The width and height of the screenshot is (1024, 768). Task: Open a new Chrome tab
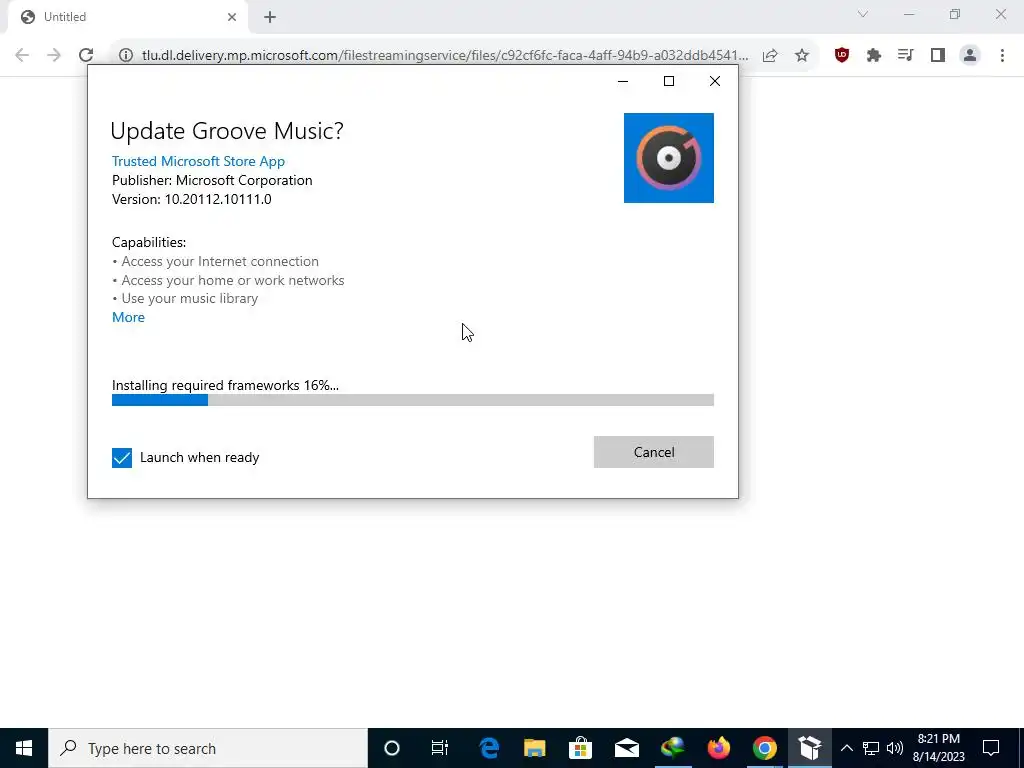pos(270,17)
